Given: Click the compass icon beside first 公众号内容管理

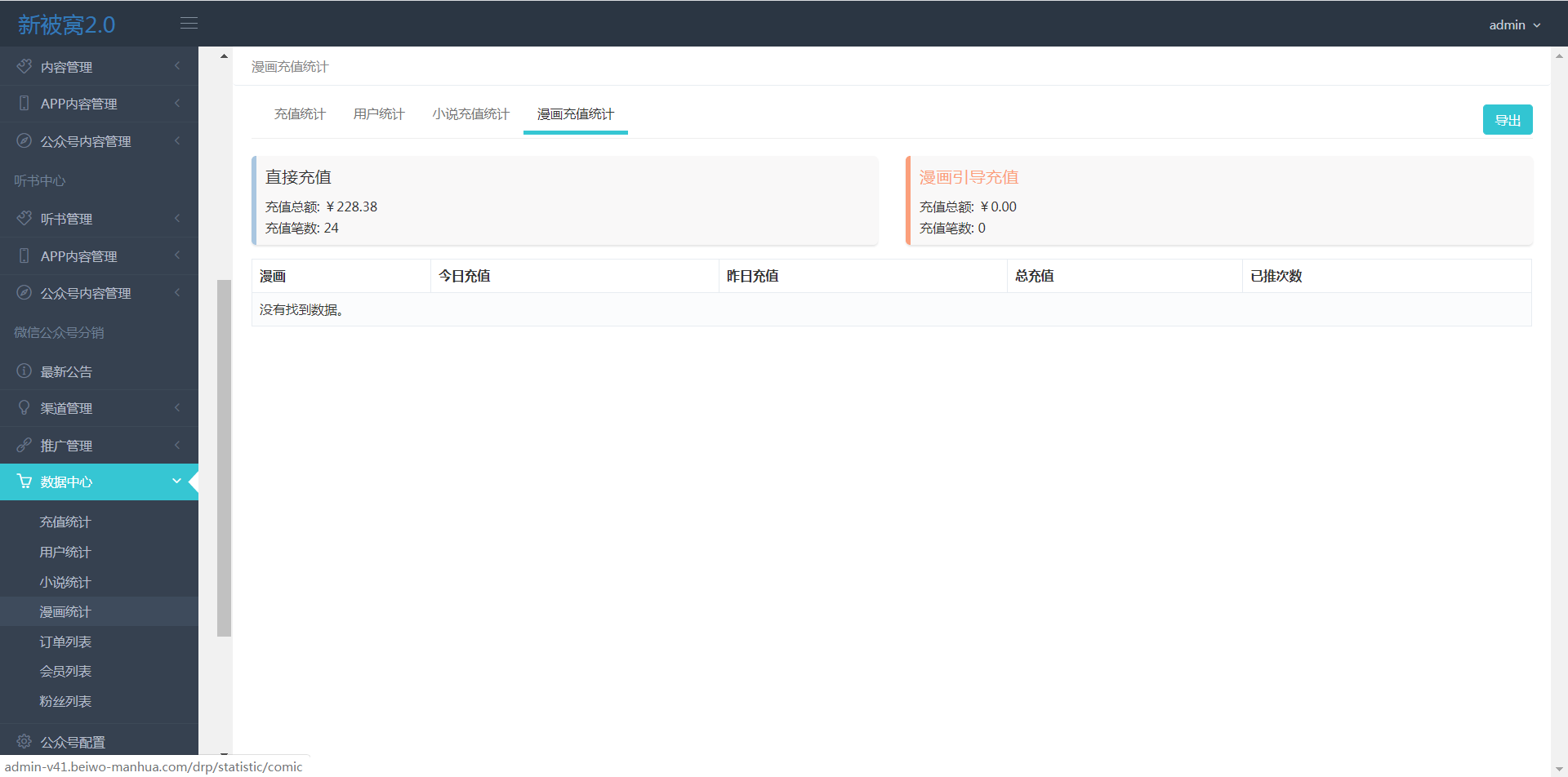Looking at the screenshot, I should coord(24,140).
